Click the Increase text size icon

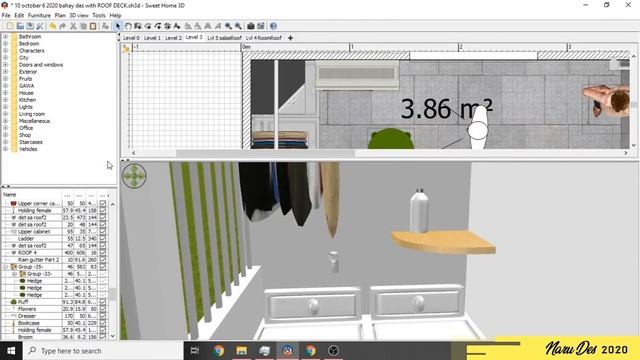point(188,26)
